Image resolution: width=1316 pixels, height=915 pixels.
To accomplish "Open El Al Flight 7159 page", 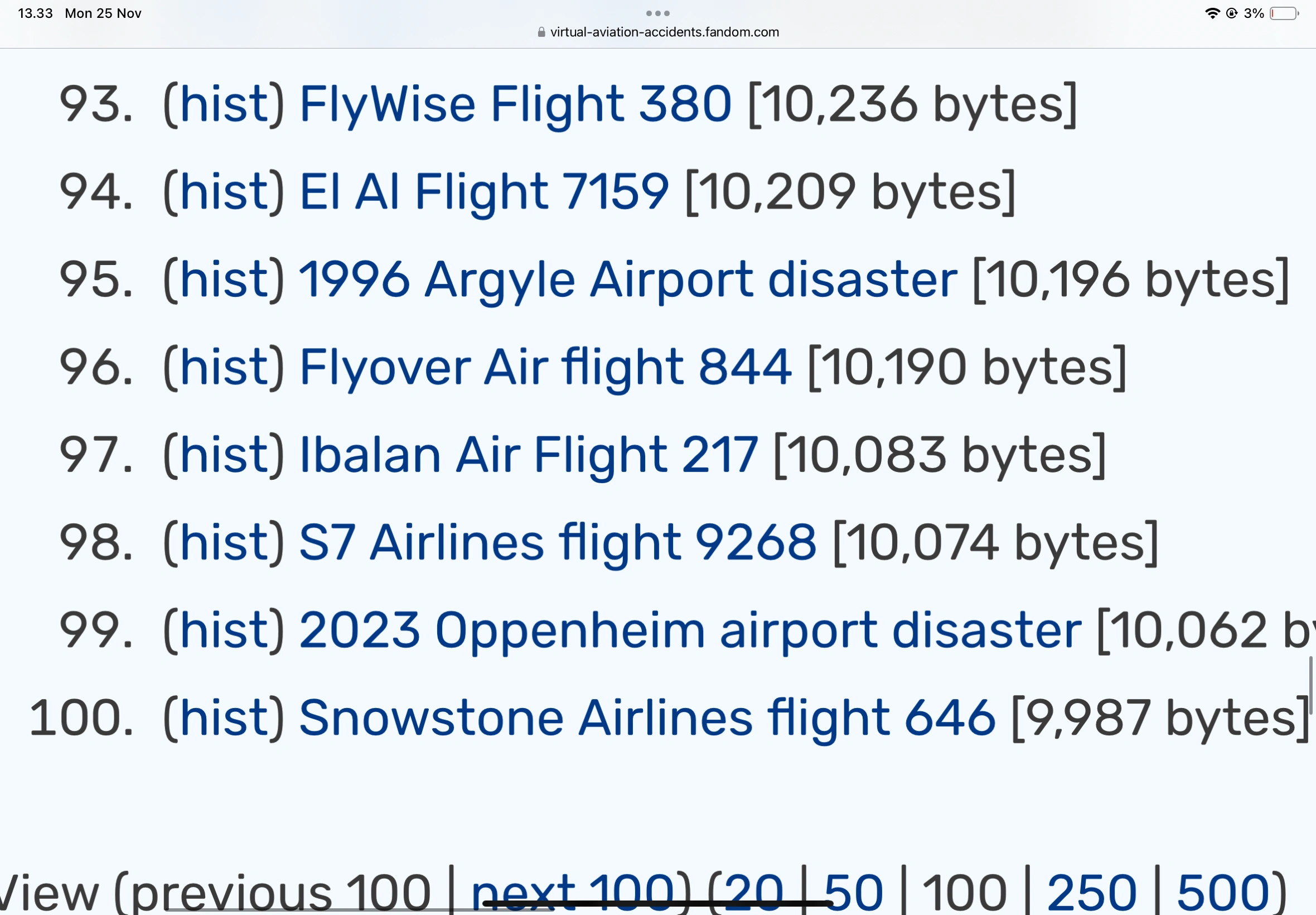I will click(x=483, y=191).
